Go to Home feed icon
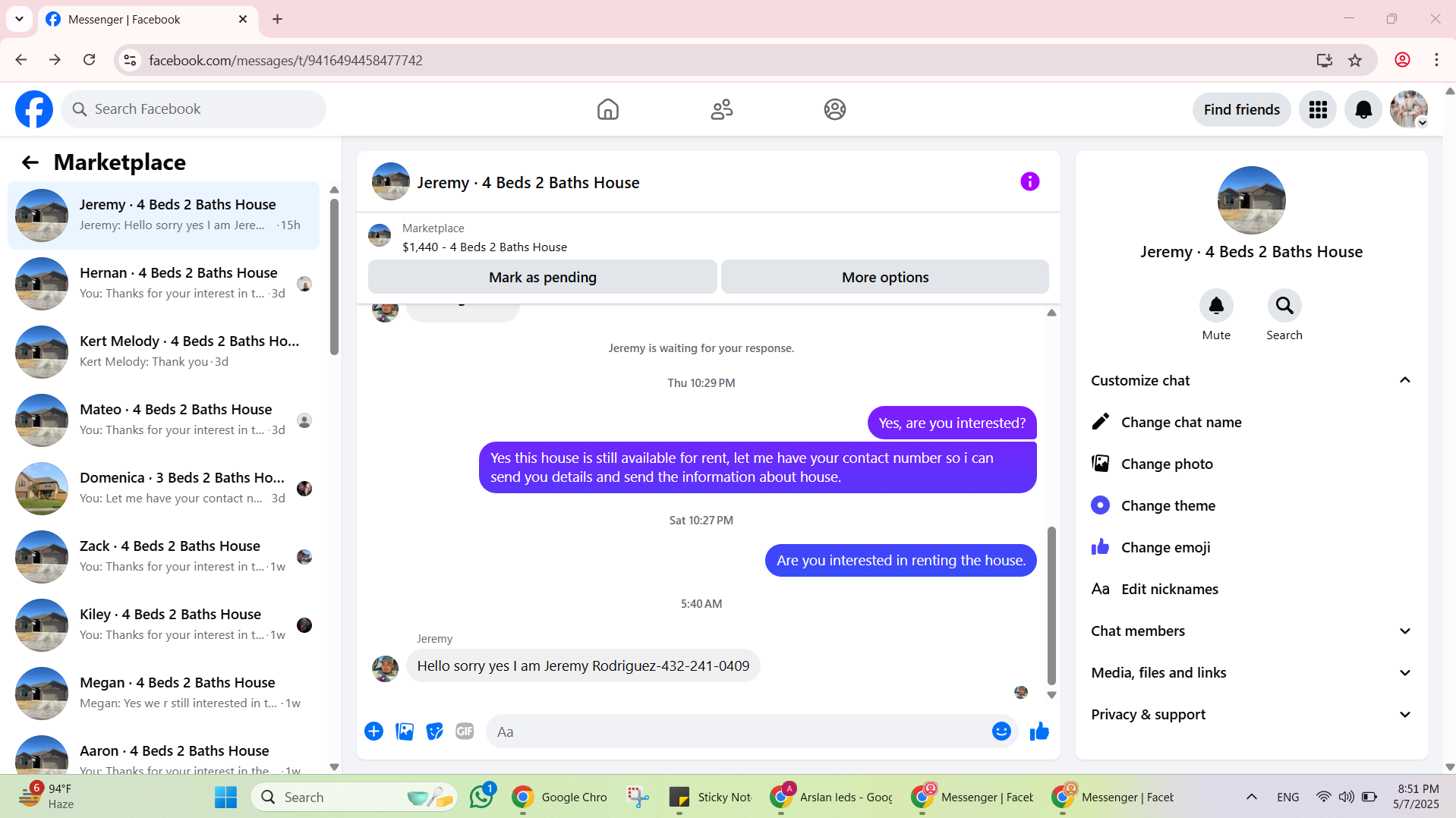 point(607,109)
